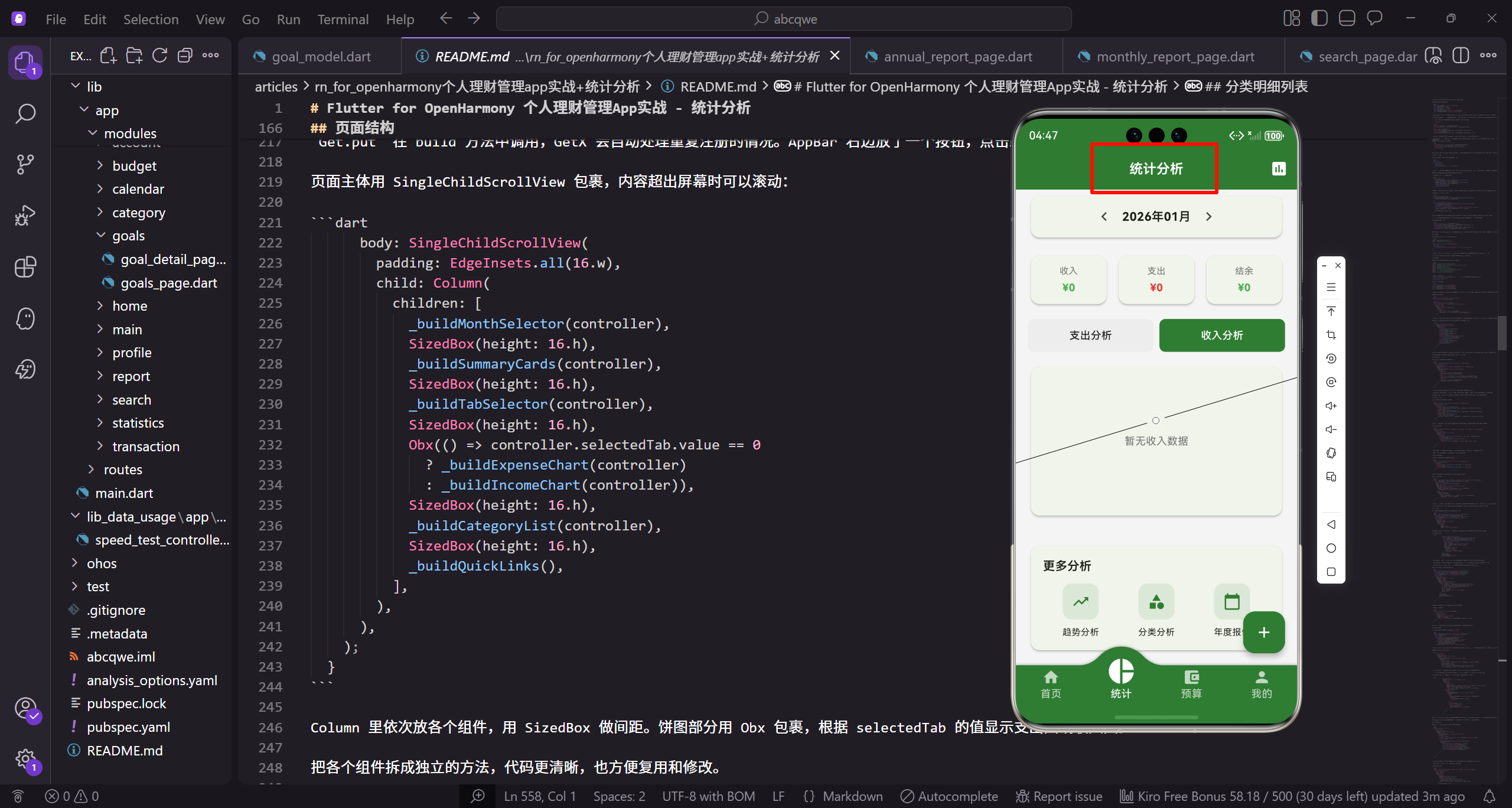The height and width of the screenshot is (808, 1512).
Task: Open the Source Control view
Action: (x=25, y=164)
